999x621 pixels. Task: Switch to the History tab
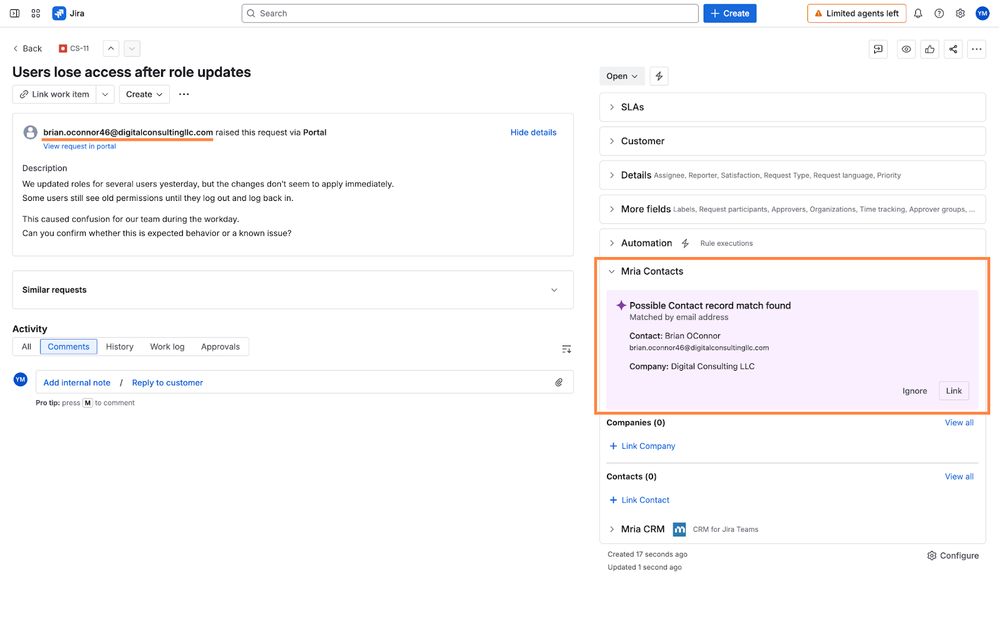point(120,347)
